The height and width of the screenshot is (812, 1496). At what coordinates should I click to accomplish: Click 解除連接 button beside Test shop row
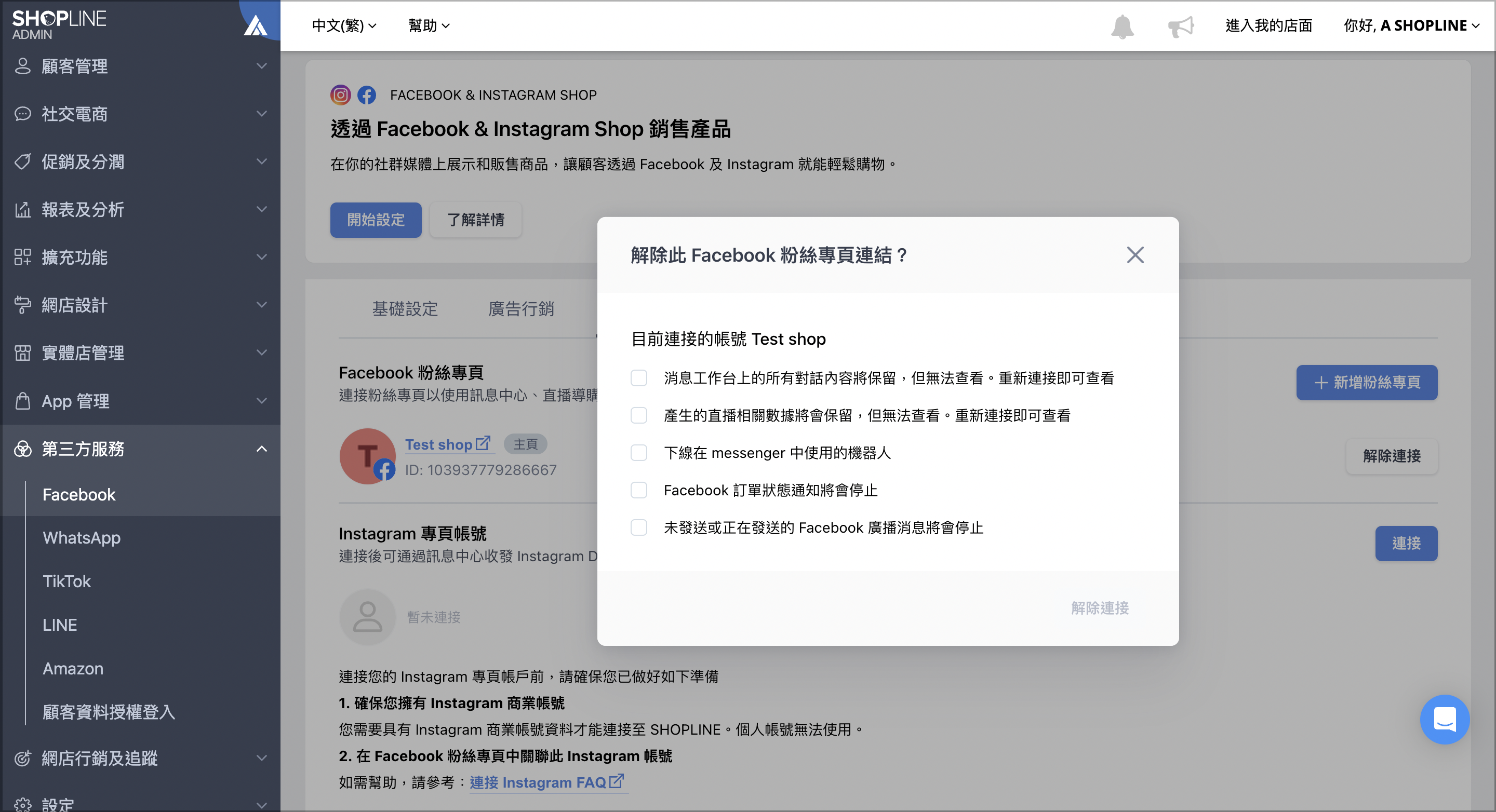(1392, 456)
